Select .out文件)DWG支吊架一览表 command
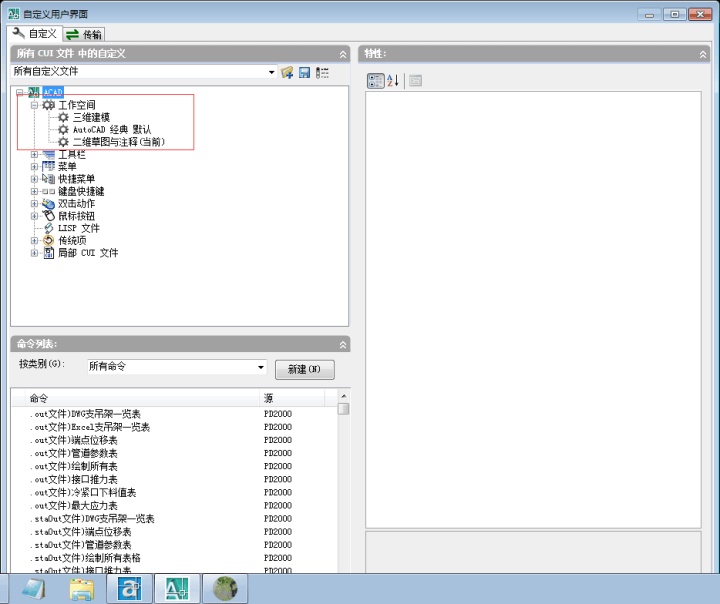Viewport: 720px width, 604px height. pyautogui.click(x=86, y=414)
